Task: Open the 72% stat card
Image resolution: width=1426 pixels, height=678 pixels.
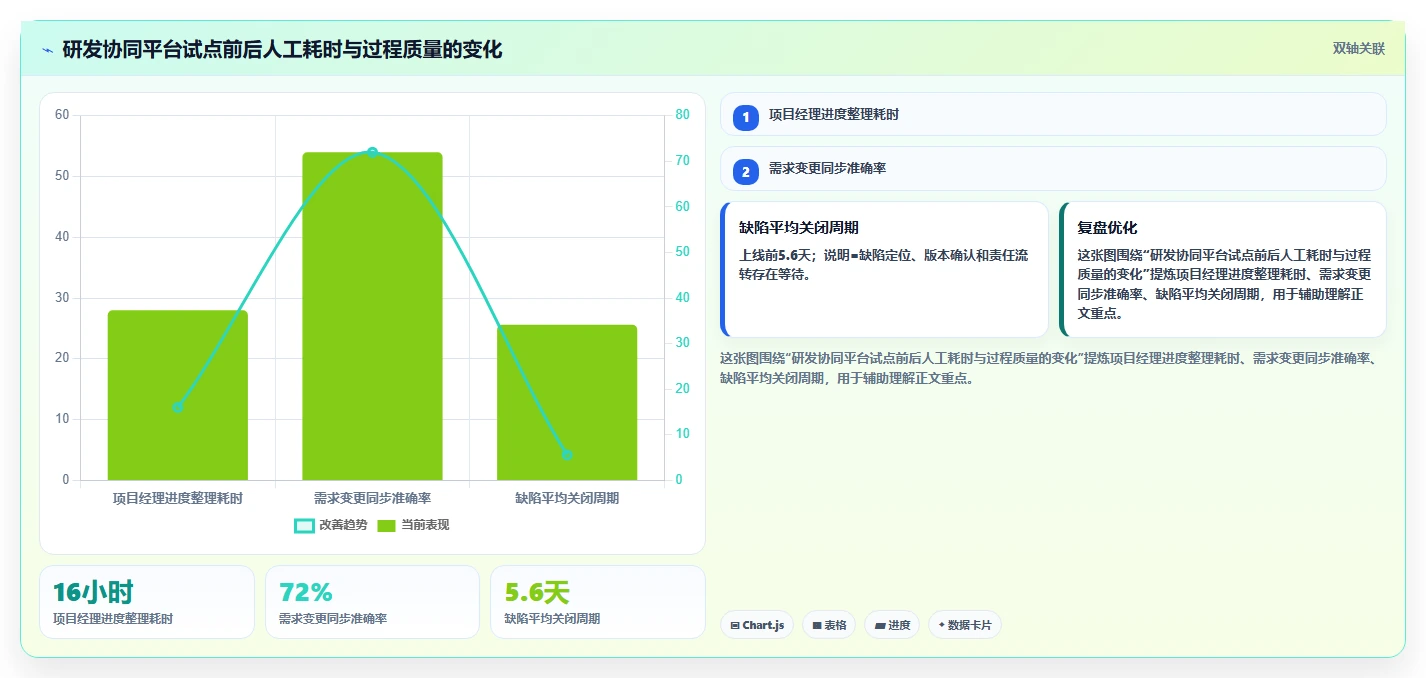Action: coord(372,602)
